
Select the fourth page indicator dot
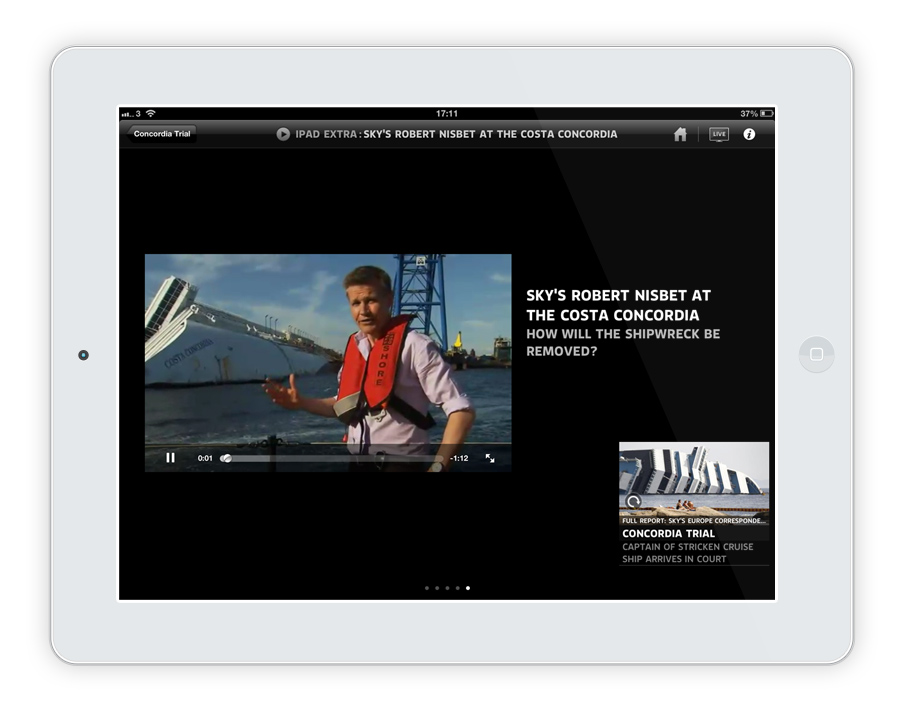pos(457,588)
